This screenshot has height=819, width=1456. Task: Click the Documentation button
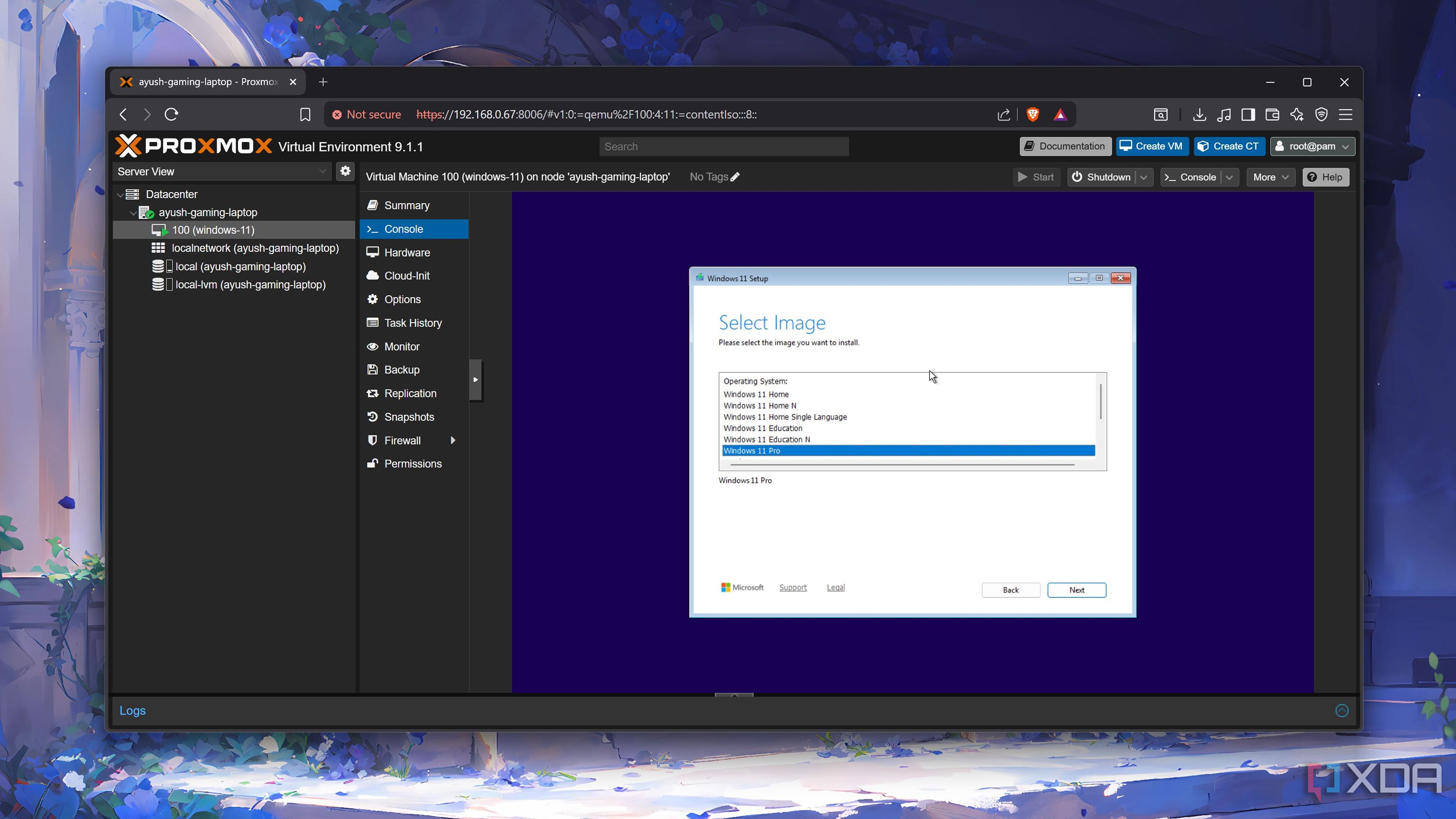pyautogui.click(x=1065, y=146)
